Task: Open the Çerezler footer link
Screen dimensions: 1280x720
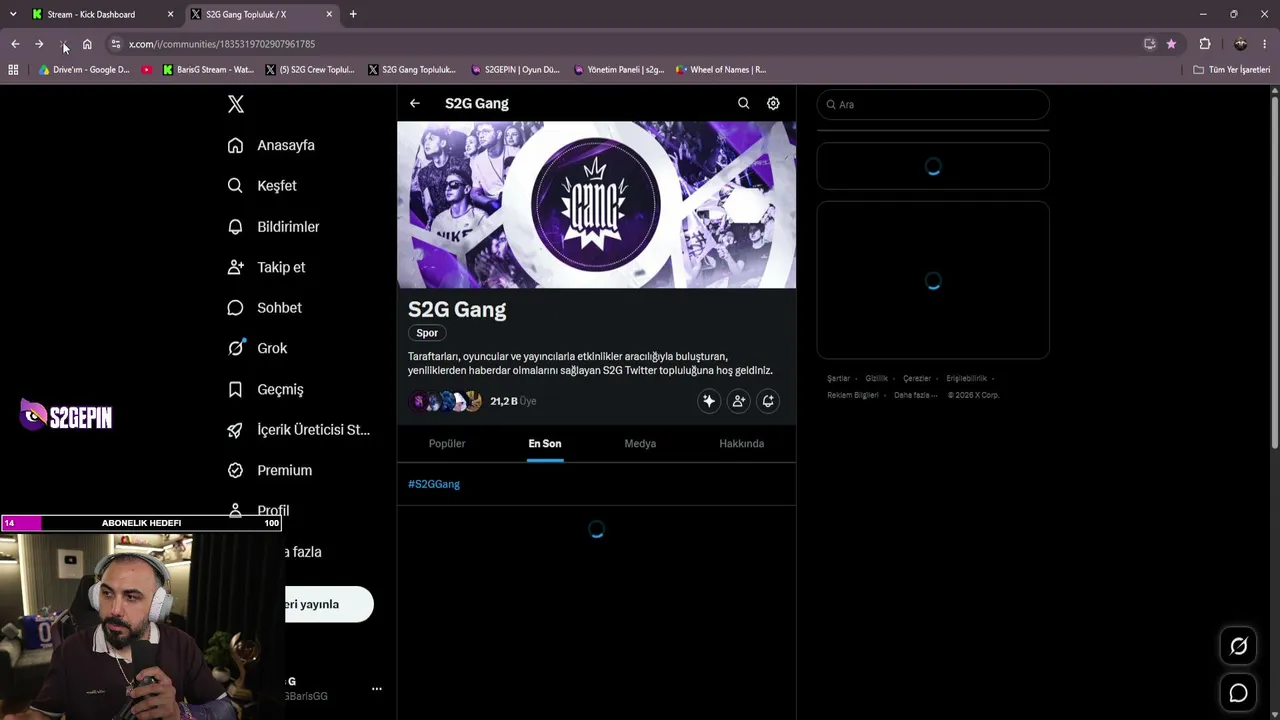Action: pyautogui.click(x=917, y=379)
